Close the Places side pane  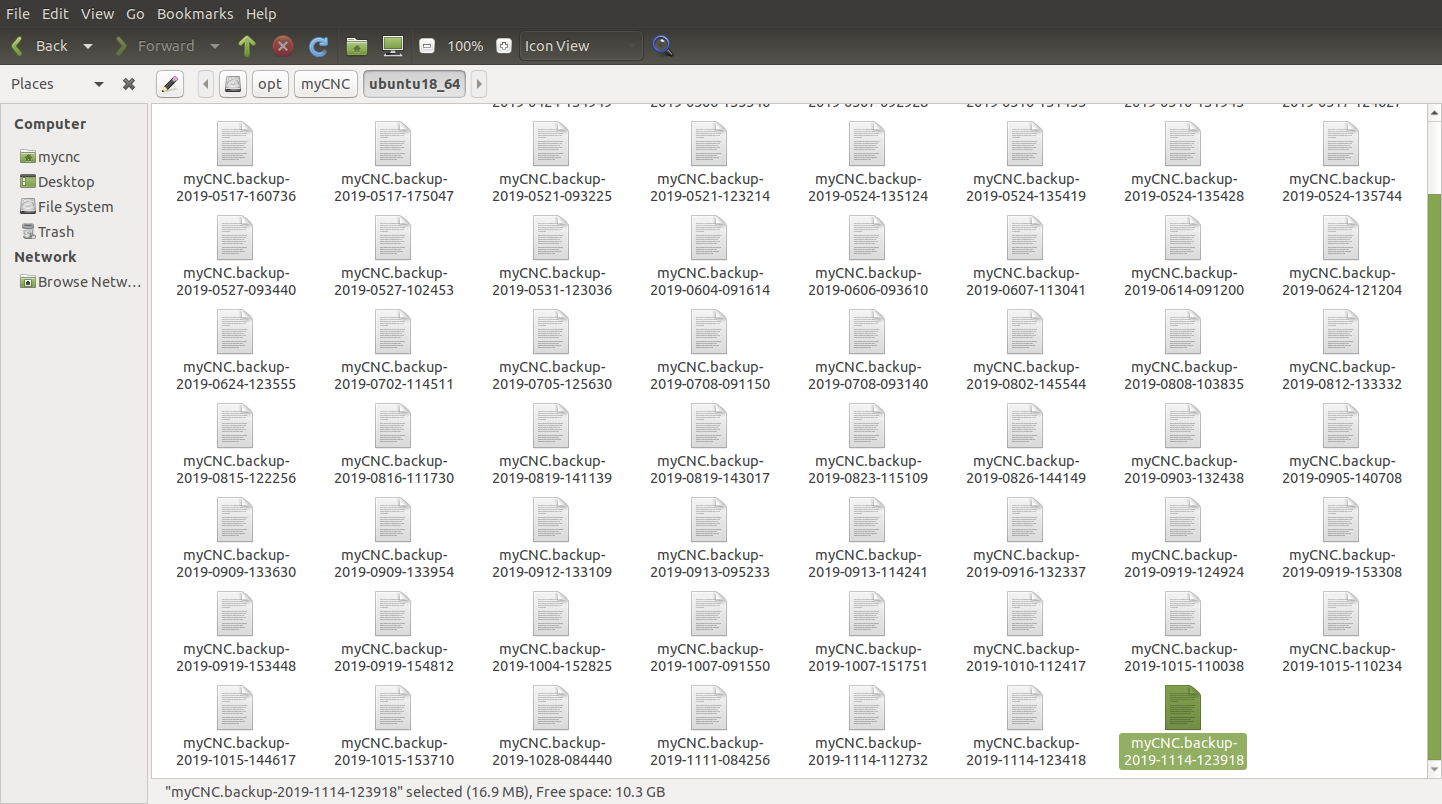(x=129, y=84)
